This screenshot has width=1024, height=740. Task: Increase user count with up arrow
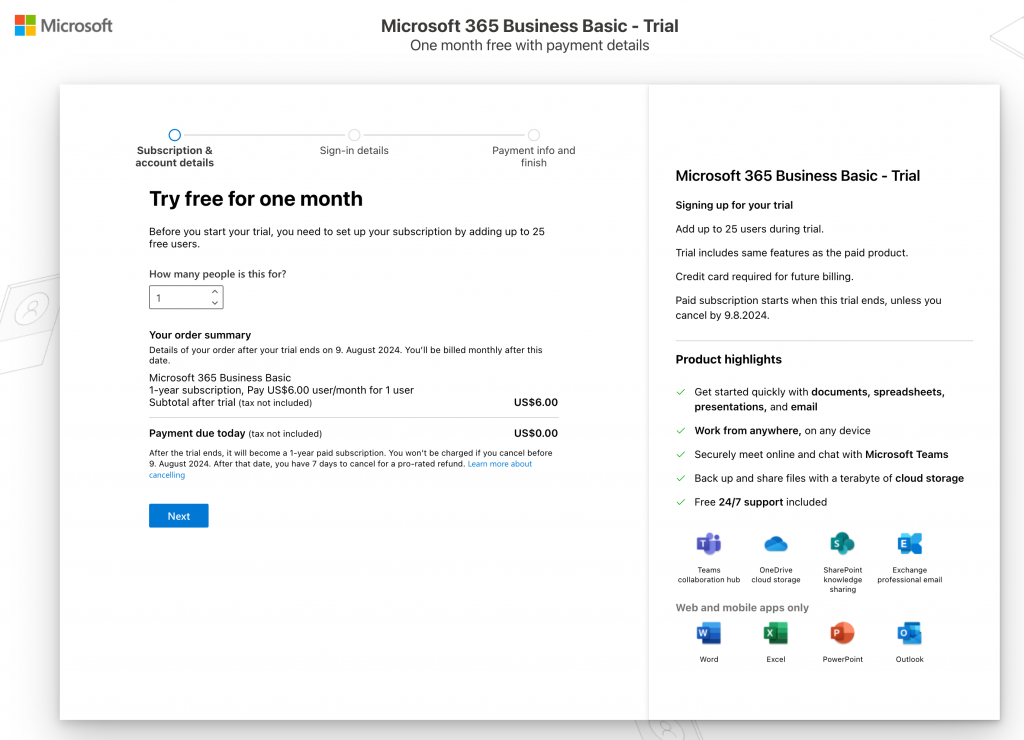(x=215, y=292)
